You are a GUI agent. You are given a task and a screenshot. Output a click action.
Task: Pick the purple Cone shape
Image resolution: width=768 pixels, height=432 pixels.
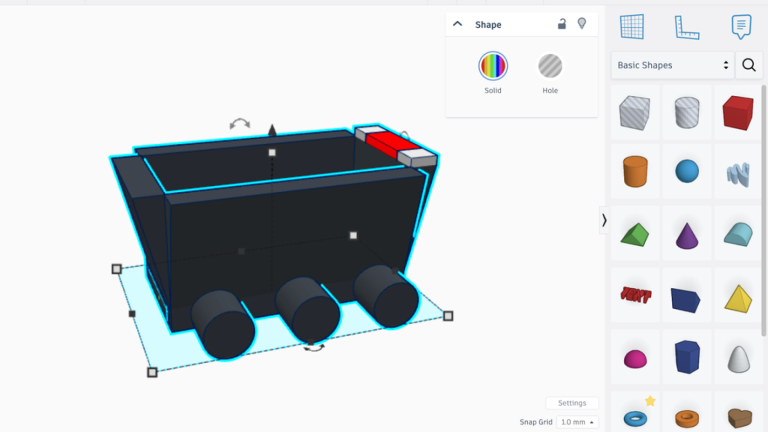click(x=686, y=235)
